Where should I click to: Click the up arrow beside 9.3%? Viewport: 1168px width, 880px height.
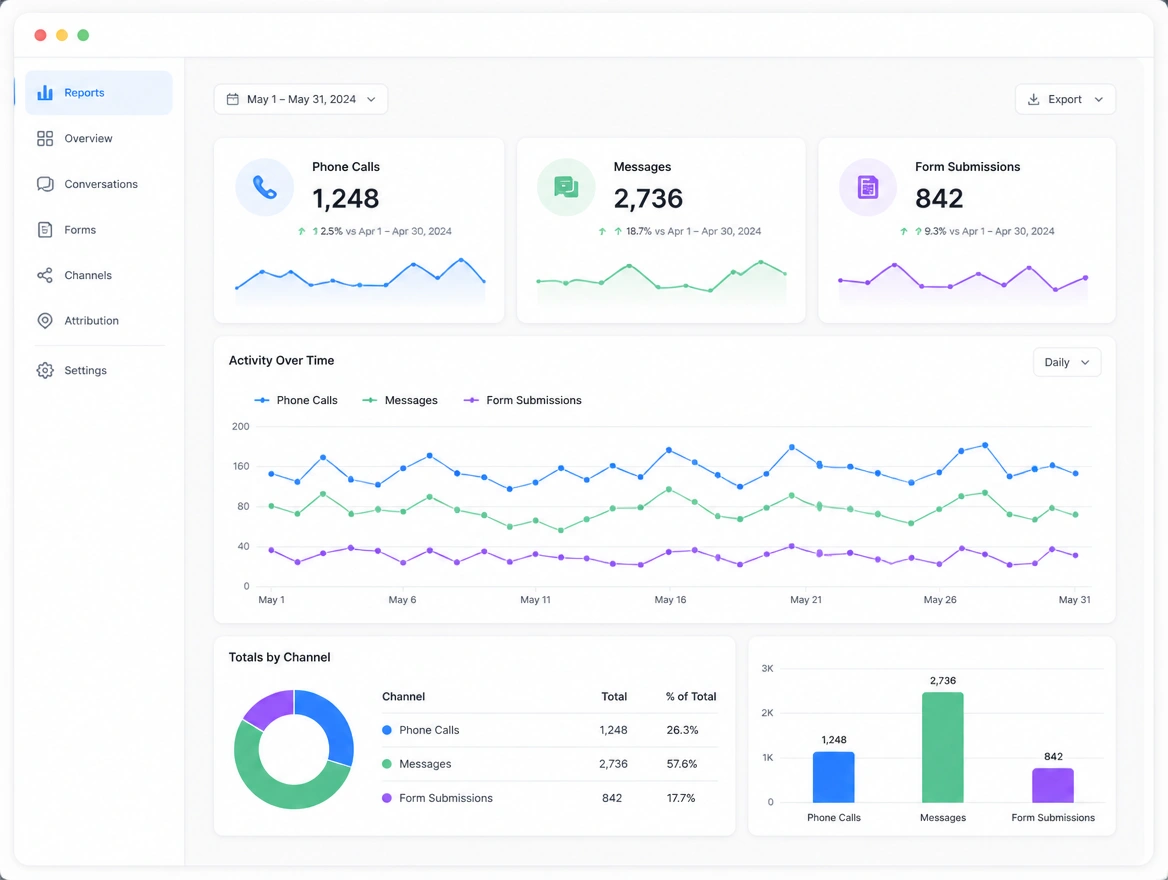point(904,231)
